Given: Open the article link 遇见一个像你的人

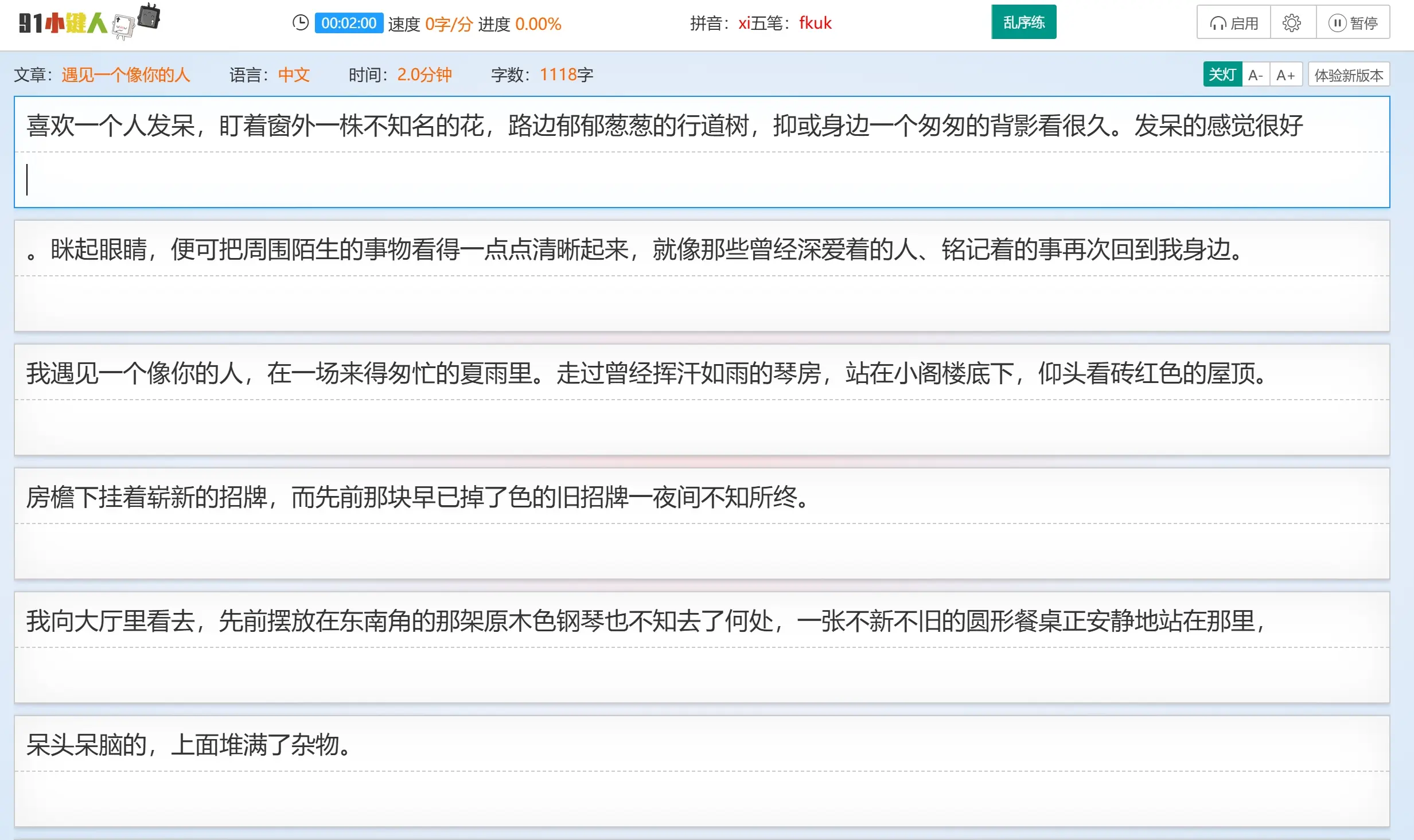Looking at the screenshot, I should click(x=126, y=75).
